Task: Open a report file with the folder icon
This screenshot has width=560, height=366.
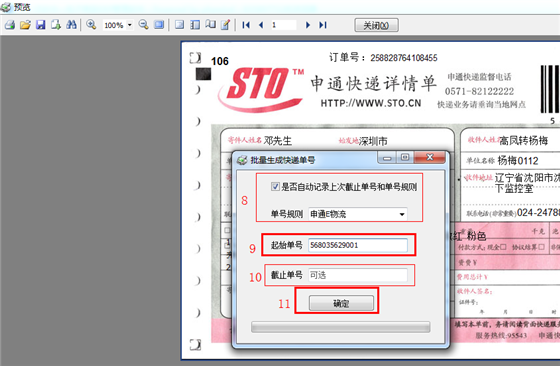Action: pos(25,25)
